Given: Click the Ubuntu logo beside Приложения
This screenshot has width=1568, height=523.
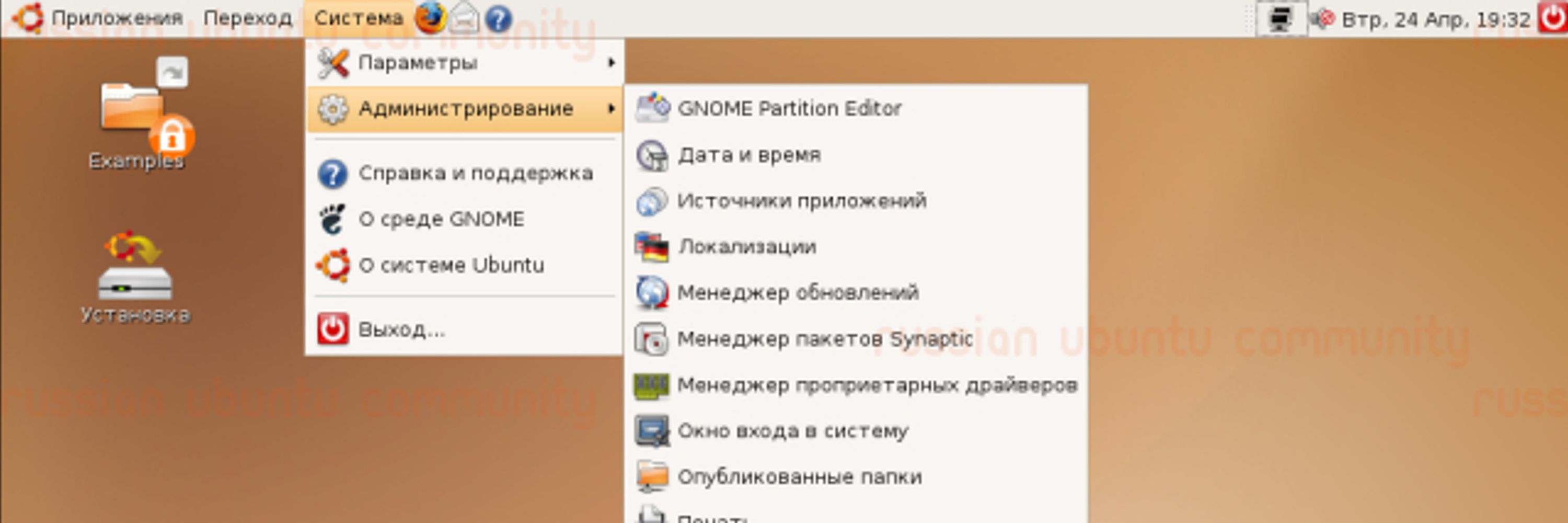Looking at the screenshot, I should pyautogui.click(x=27, y=18).
